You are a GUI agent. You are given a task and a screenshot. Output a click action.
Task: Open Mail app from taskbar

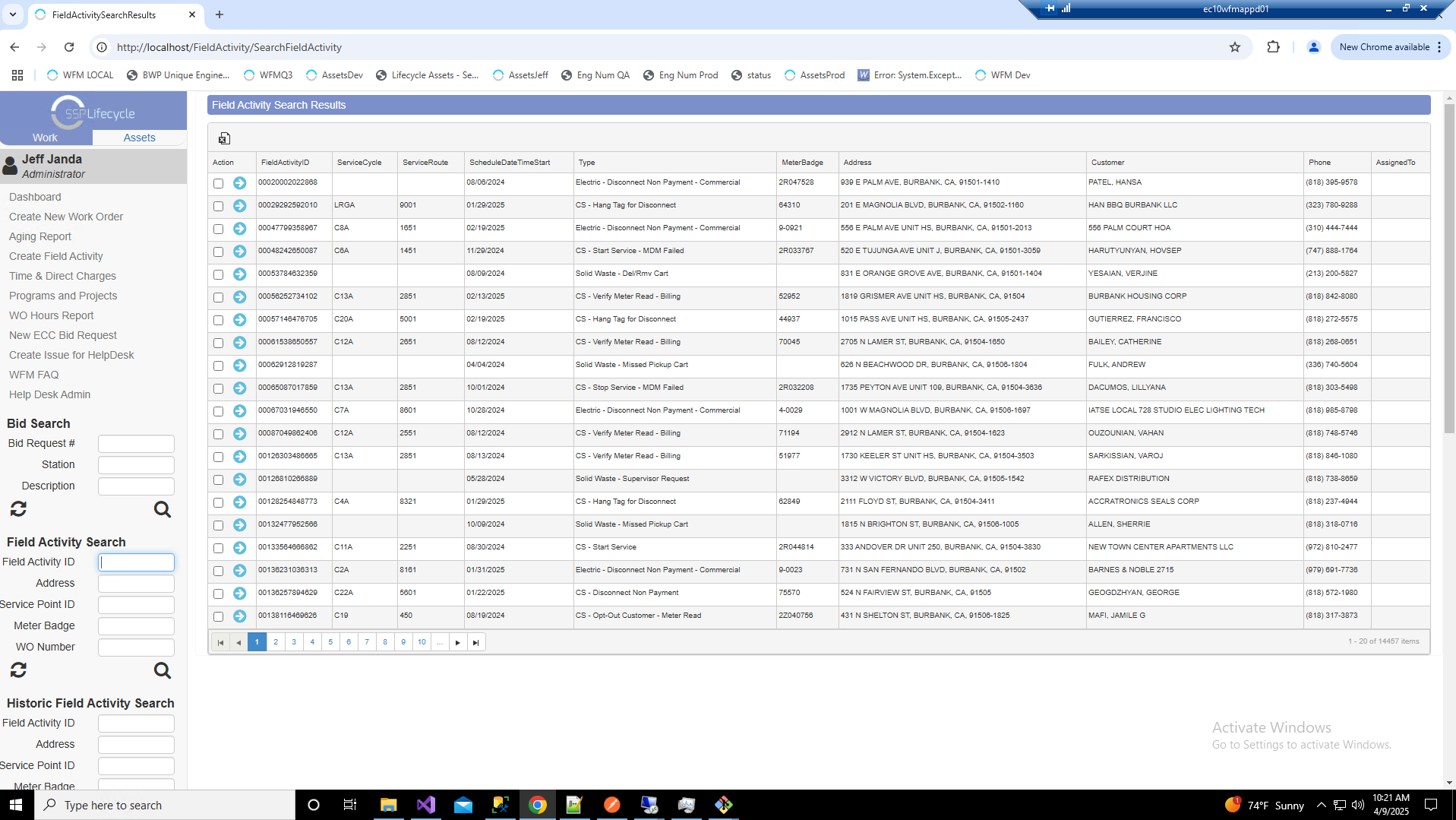point(463,805)
